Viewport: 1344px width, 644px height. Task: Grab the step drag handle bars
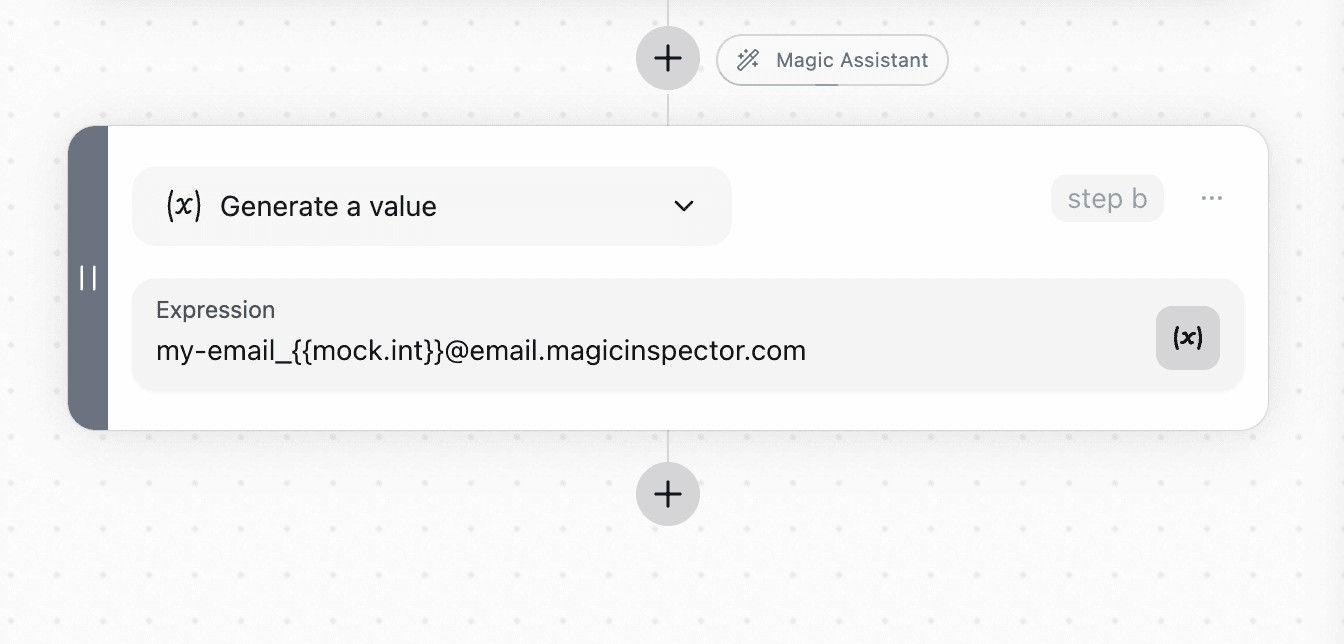click(x=88, y=278)
